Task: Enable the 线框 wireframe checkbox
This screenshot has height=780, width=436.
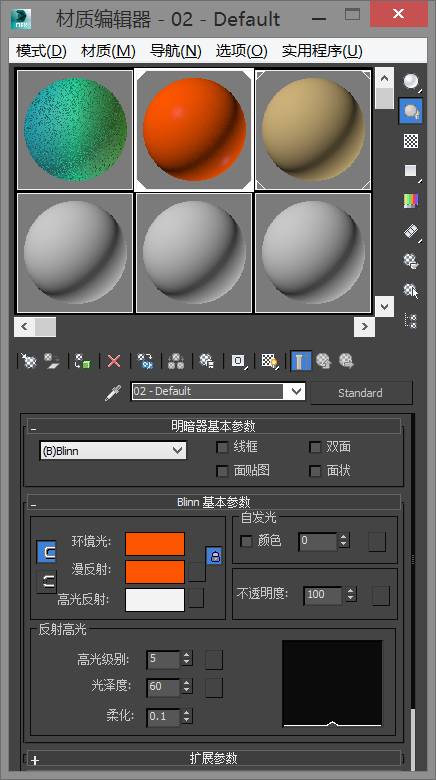Action: tap(222, 447)
